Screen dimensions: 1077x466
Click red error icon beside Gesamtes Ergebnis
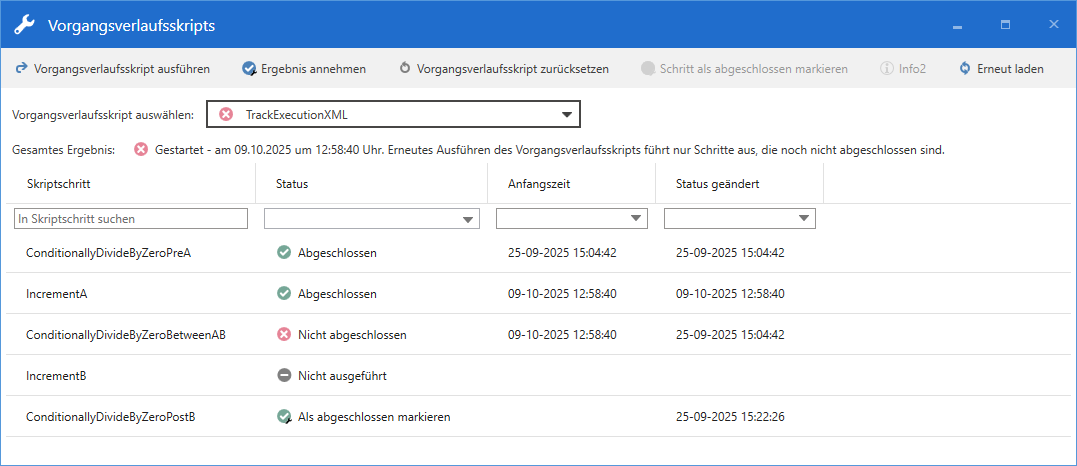141,150
